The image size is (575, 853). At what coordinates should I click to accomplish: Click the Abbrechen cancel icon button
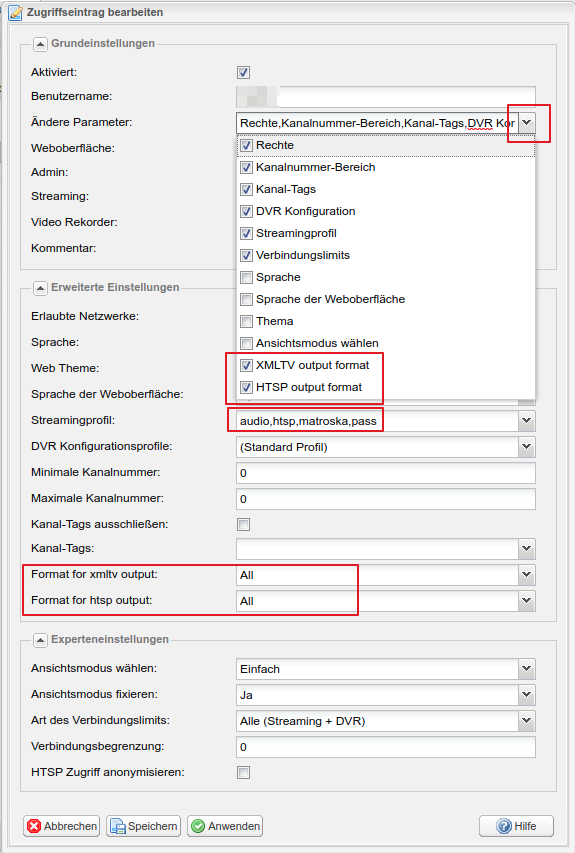click(34, 826)
